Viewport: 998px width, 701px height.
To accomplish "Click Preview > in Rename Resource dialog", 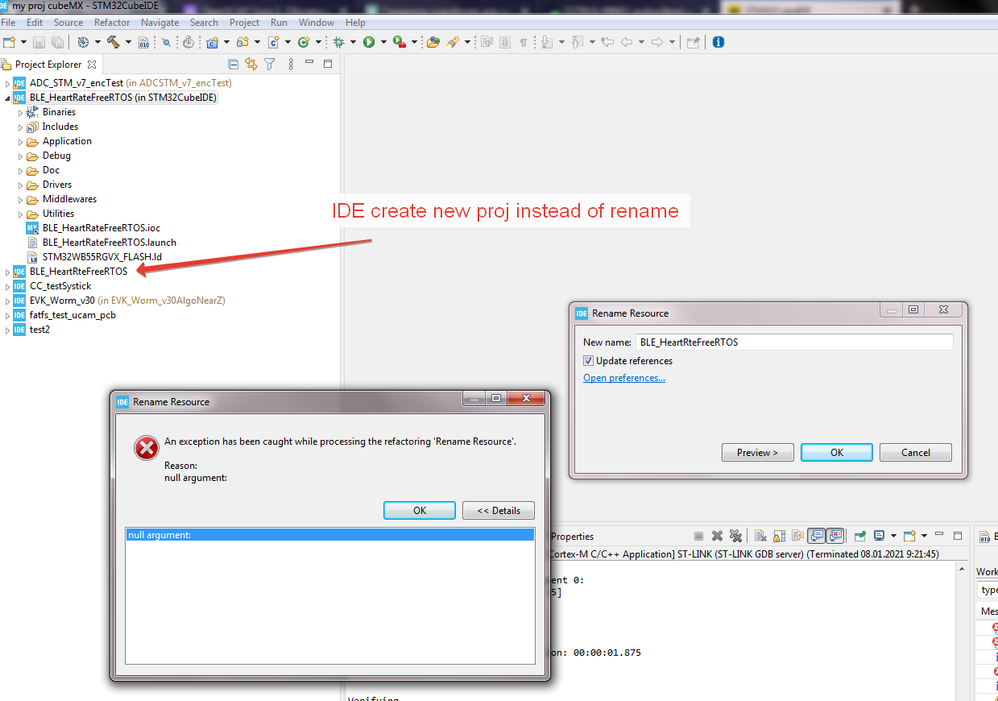I will click(x=757, y=453).
